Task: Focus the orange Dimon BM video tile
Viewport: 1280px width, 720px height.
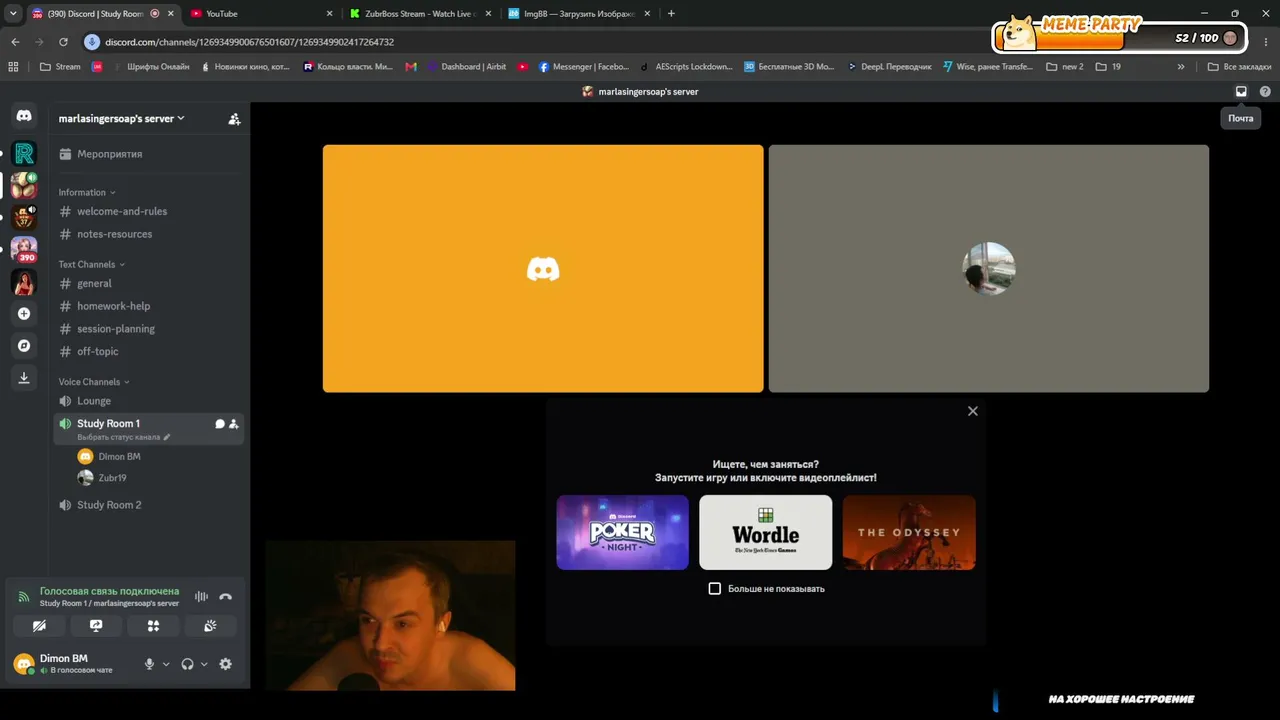Action: 543,269
